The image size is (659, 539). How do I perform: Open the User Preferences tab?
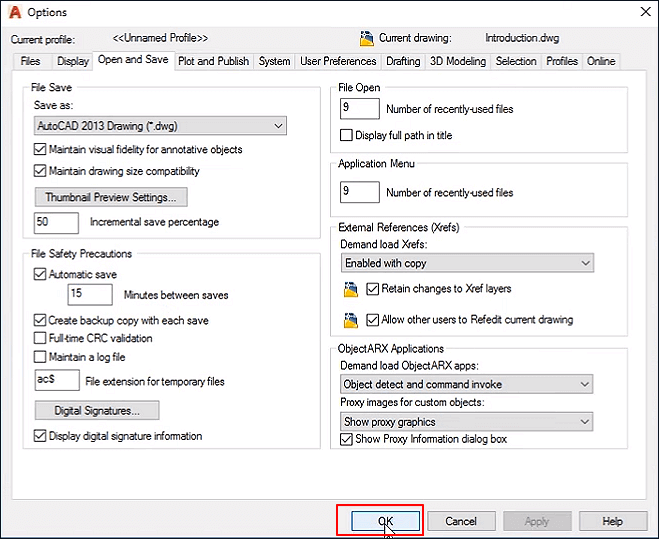338,61
